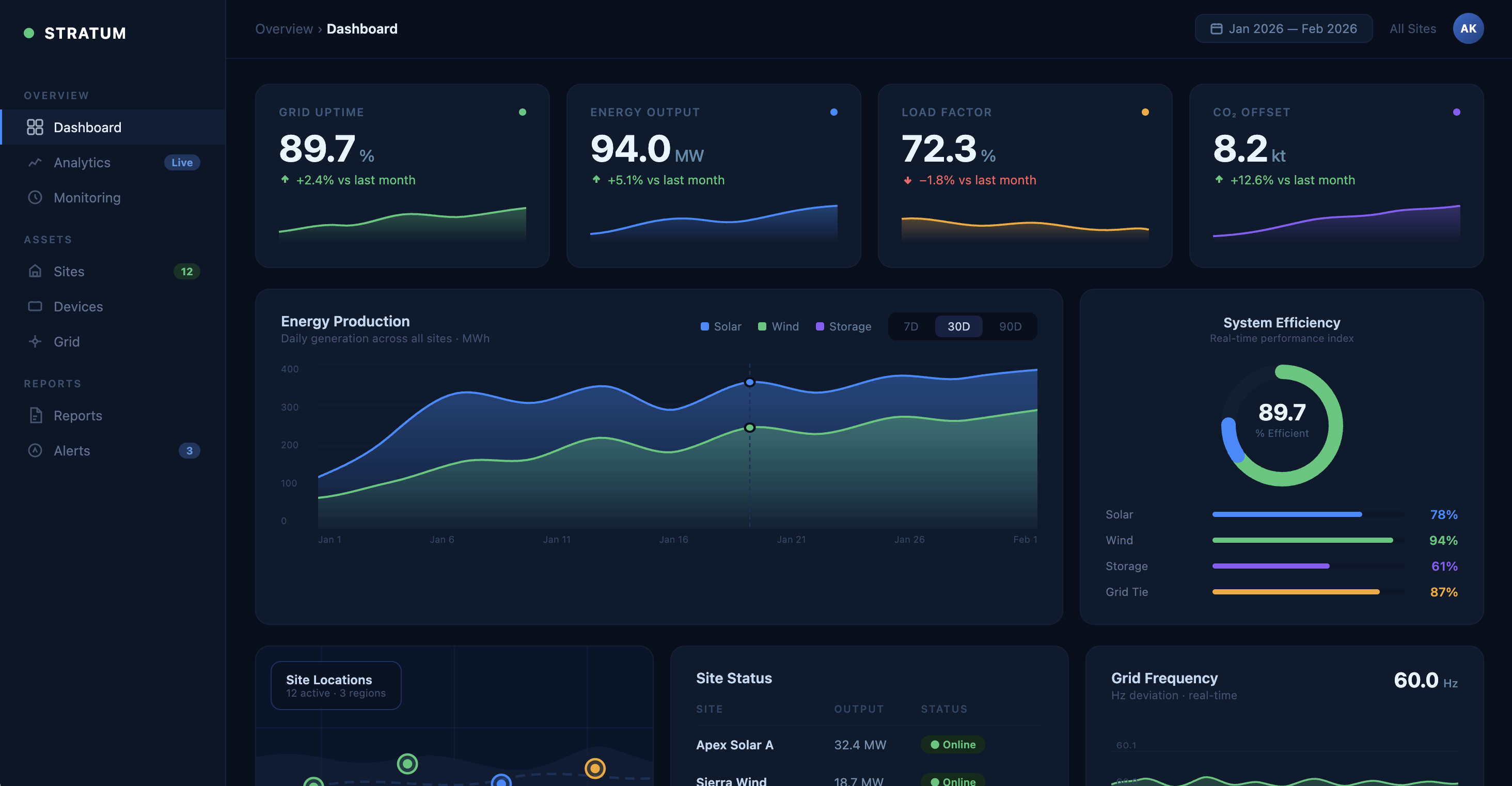
Task: Click the Solar efficiency progress bar
Action: (x=1308, y=514)
